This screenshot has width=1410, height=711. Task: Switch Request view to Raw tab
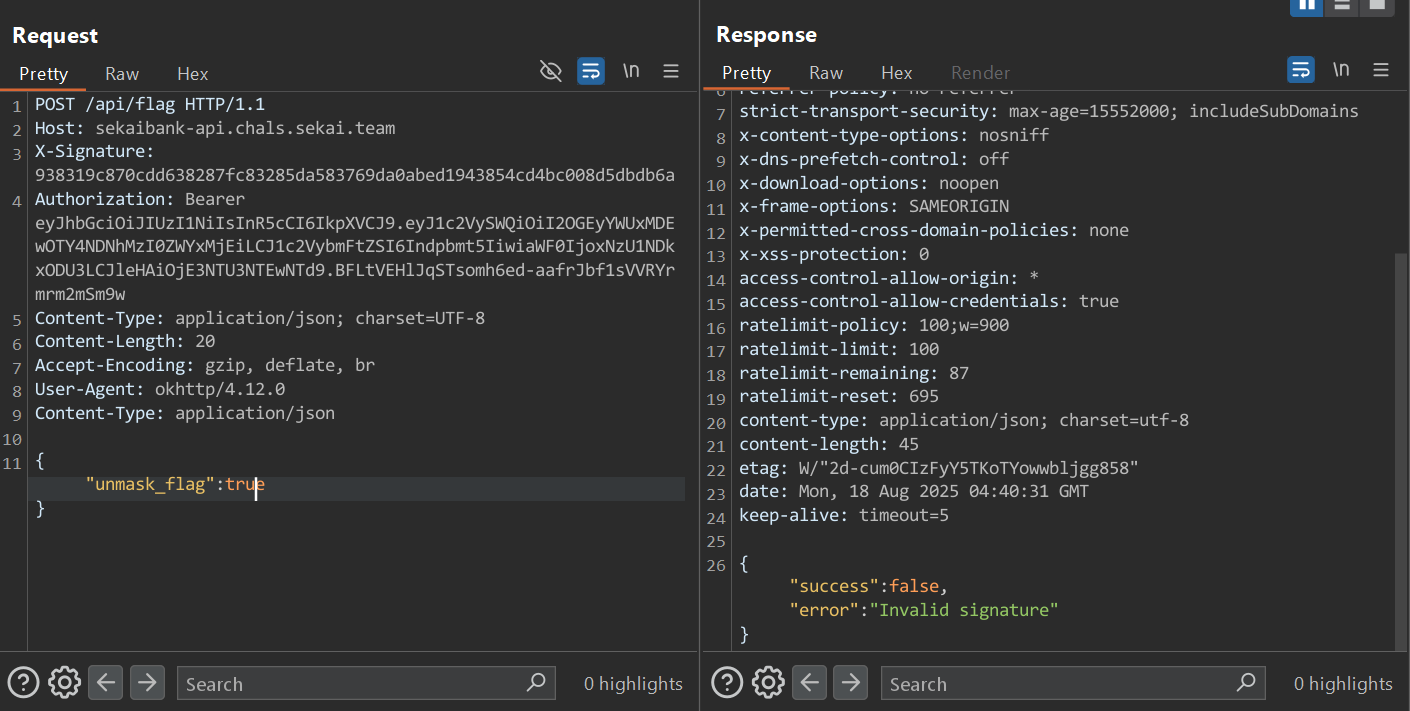click(122, 74)
